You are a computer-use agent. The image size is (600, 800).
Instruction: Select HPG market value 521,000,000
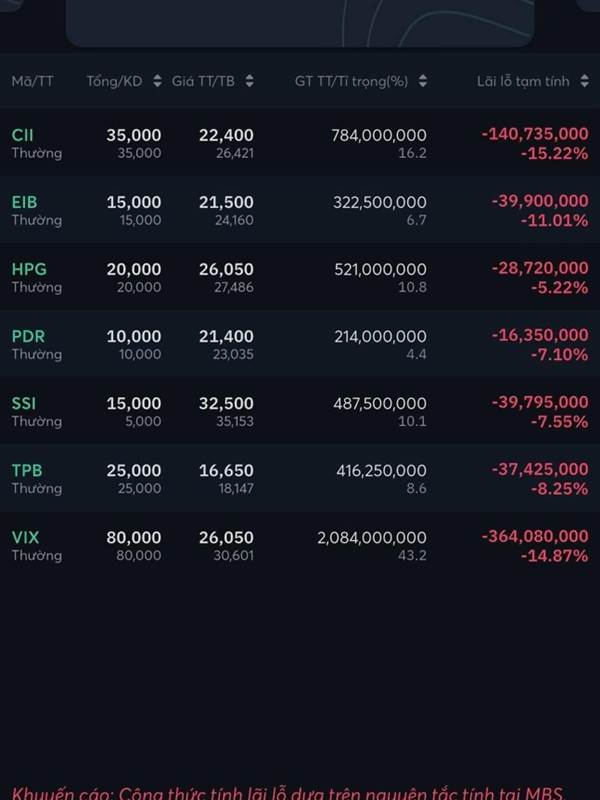coord(379,269)
